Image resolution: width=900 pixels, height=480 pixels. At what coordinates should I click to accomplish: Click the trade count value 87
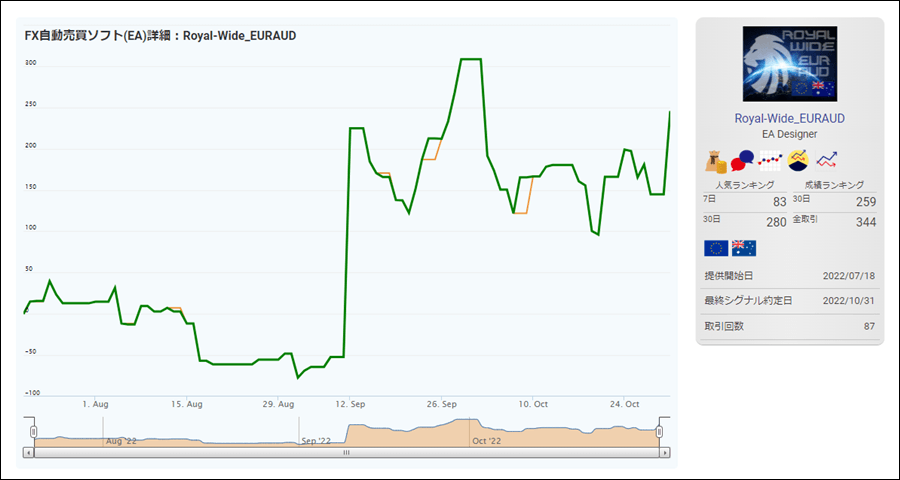870,326
